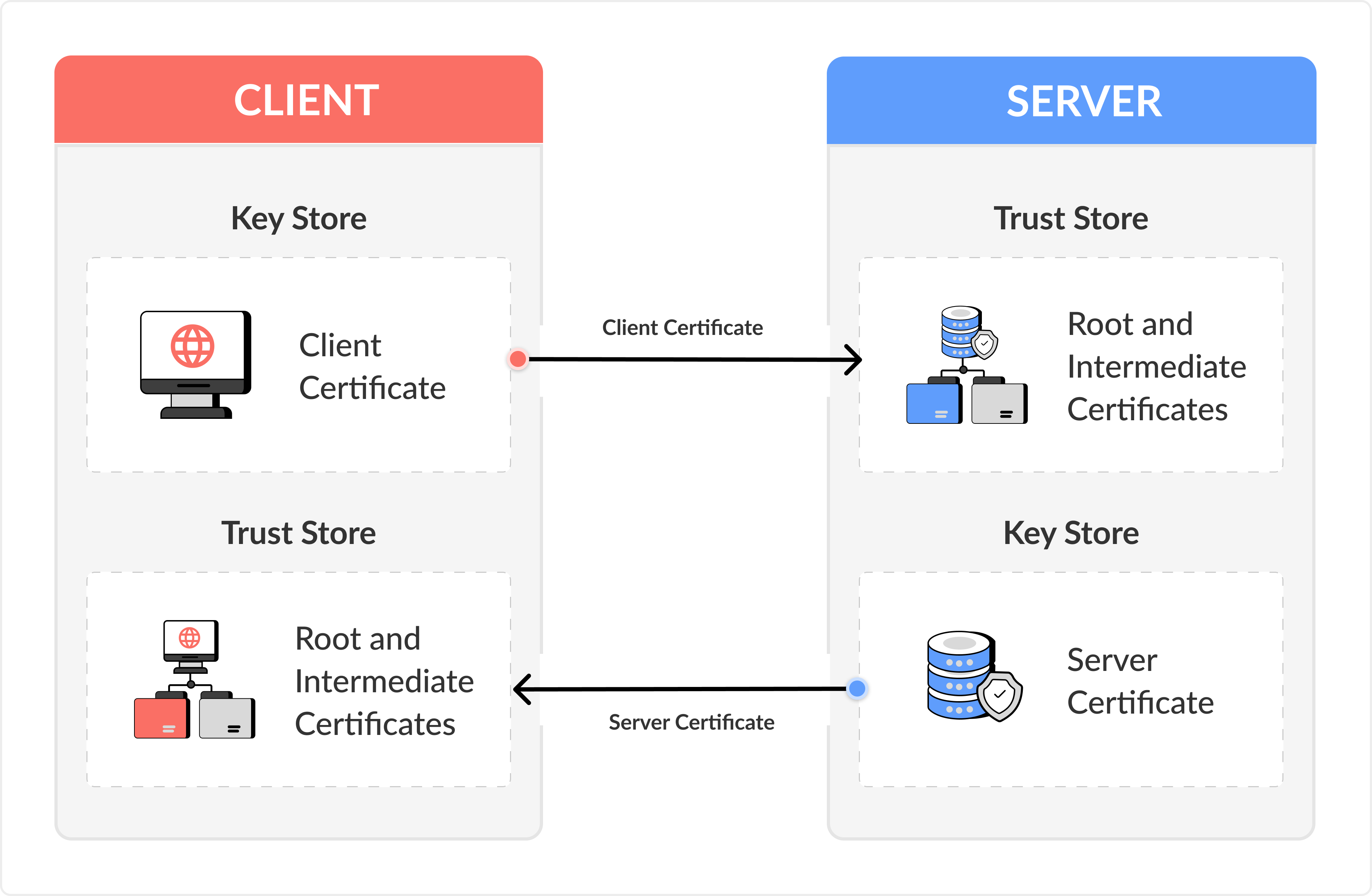Click the arrowhead pointing to server trust store
The image size is (1372, 896).
(x=854, y=359)
